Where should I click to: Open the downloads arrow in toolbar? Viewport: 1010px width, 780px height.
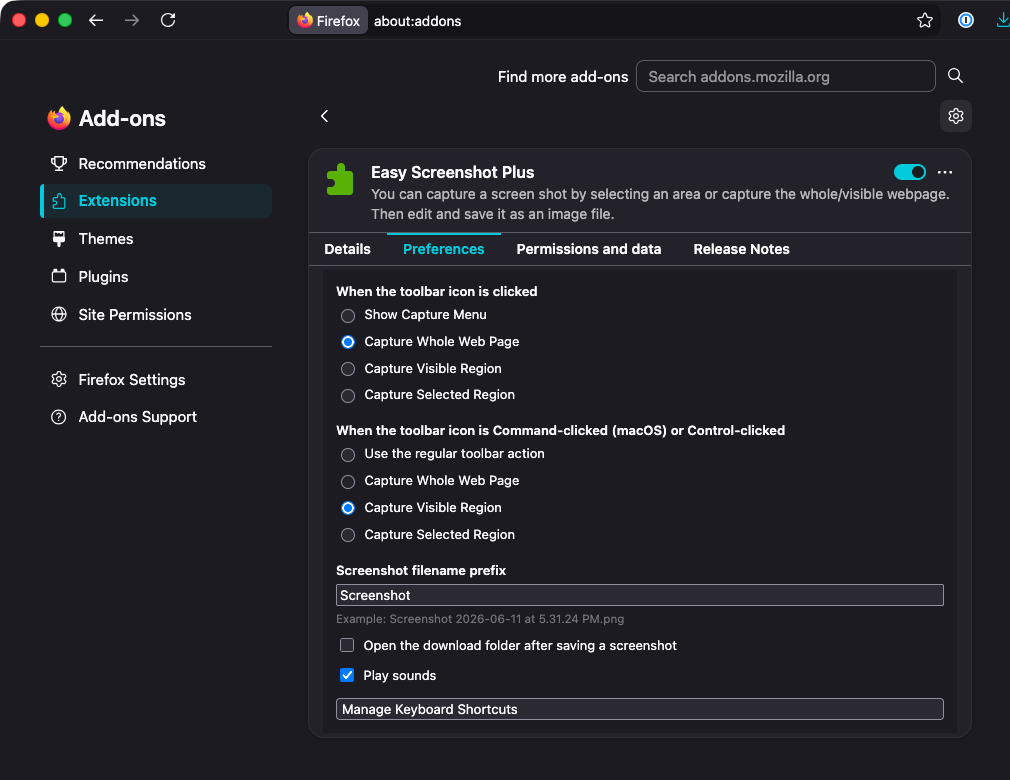[1002, 21]
